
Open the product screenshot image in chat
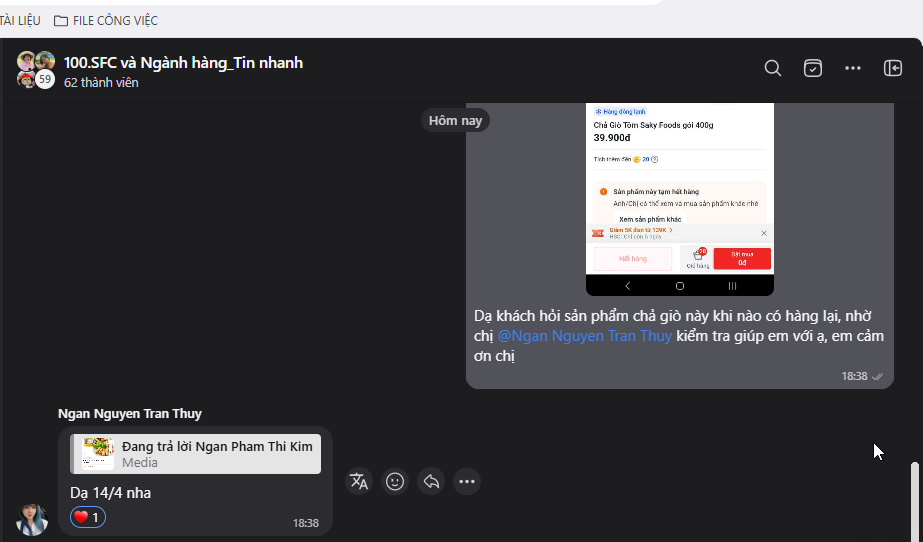pos(680,199)
